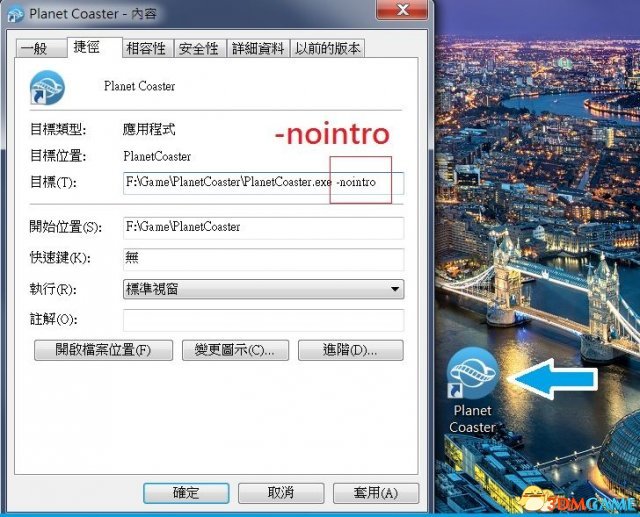Go to the 詳細資料 tab

pos(258,49)
